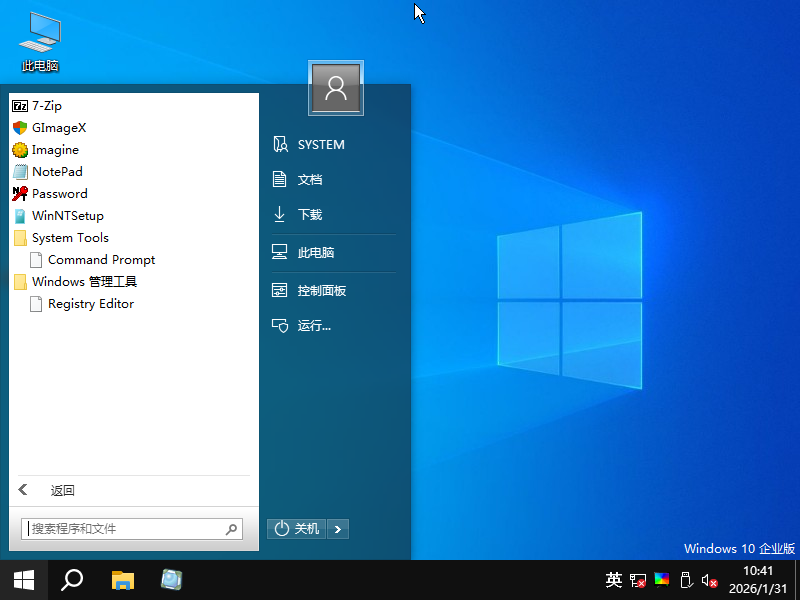Click the taskbar search magnifier icon
The width and height of the screenshot is (800, 600).
72,580
